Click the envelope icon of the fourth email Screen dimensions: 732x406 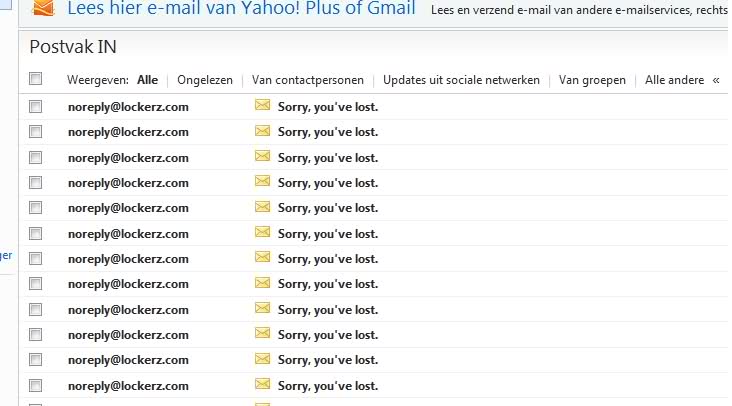[263, 181]
